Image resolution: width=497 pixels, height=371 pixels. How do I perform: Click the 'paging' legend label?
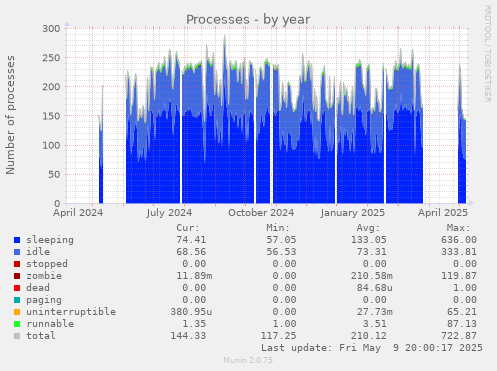[x=44, y=300]
